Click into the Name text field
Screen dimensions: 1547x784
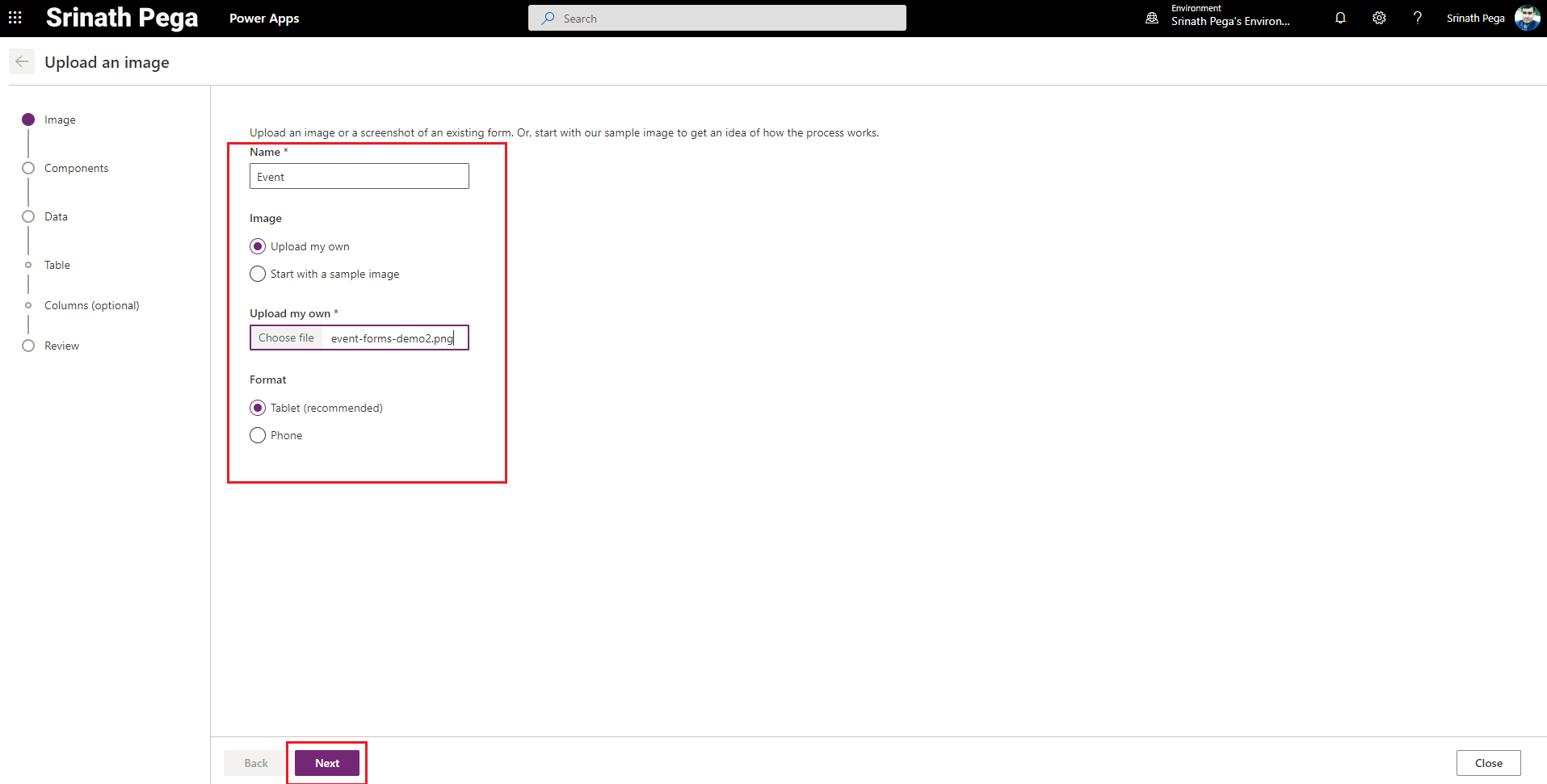tap(359, 177)
